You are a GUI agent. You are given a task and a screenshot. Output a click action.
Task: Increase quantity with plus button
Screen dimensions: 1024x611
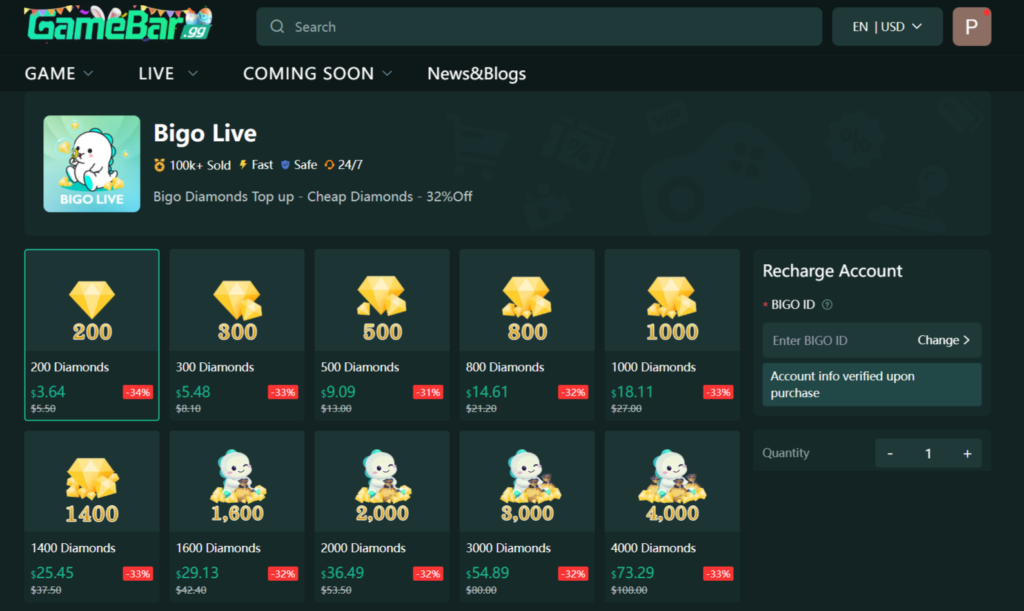coord(967,454)
